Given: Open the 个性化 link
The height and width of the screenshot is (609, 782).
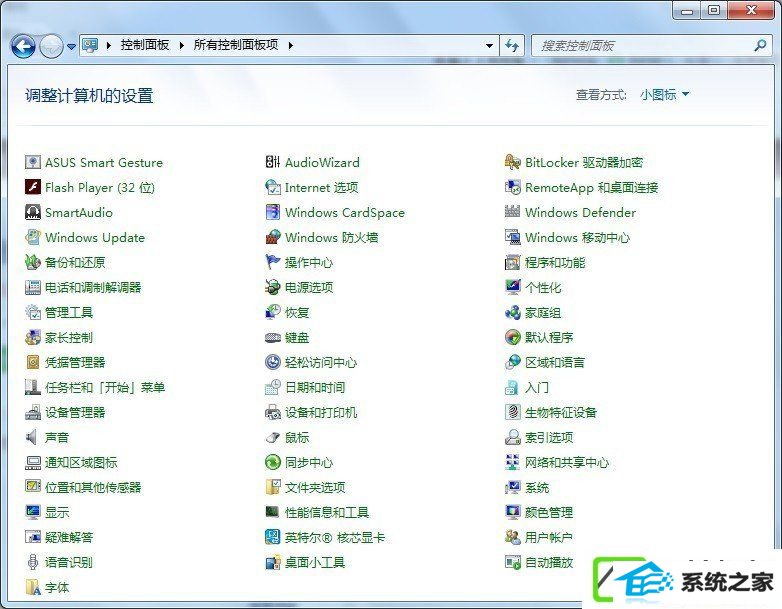Looking at the screenshot, I should tap(543, 287).
